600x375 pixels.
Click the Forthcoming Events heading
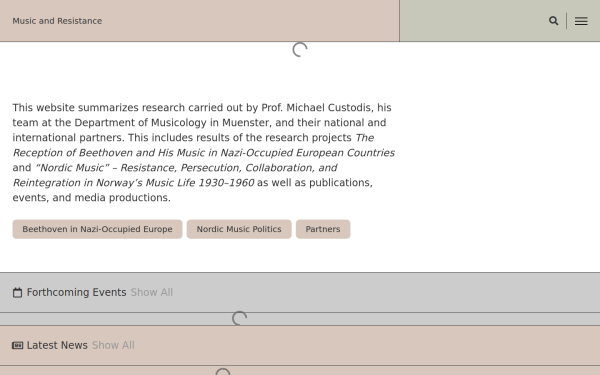click(77, 292)
